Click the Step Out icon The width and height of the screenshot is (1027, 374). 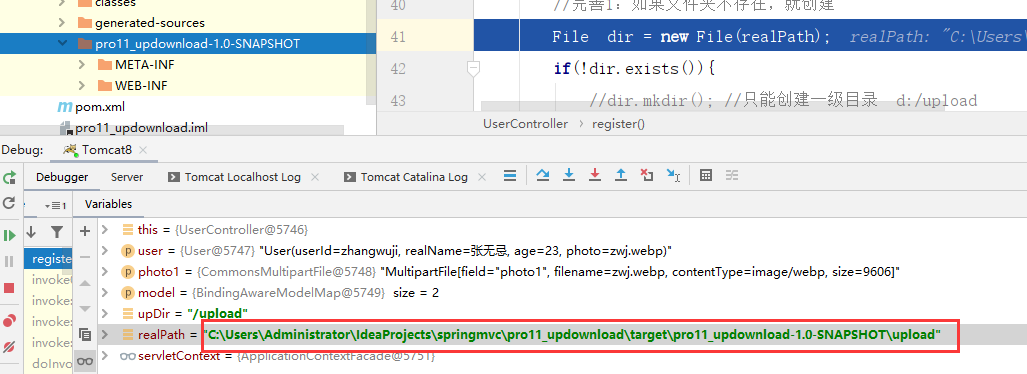point(621,175)
